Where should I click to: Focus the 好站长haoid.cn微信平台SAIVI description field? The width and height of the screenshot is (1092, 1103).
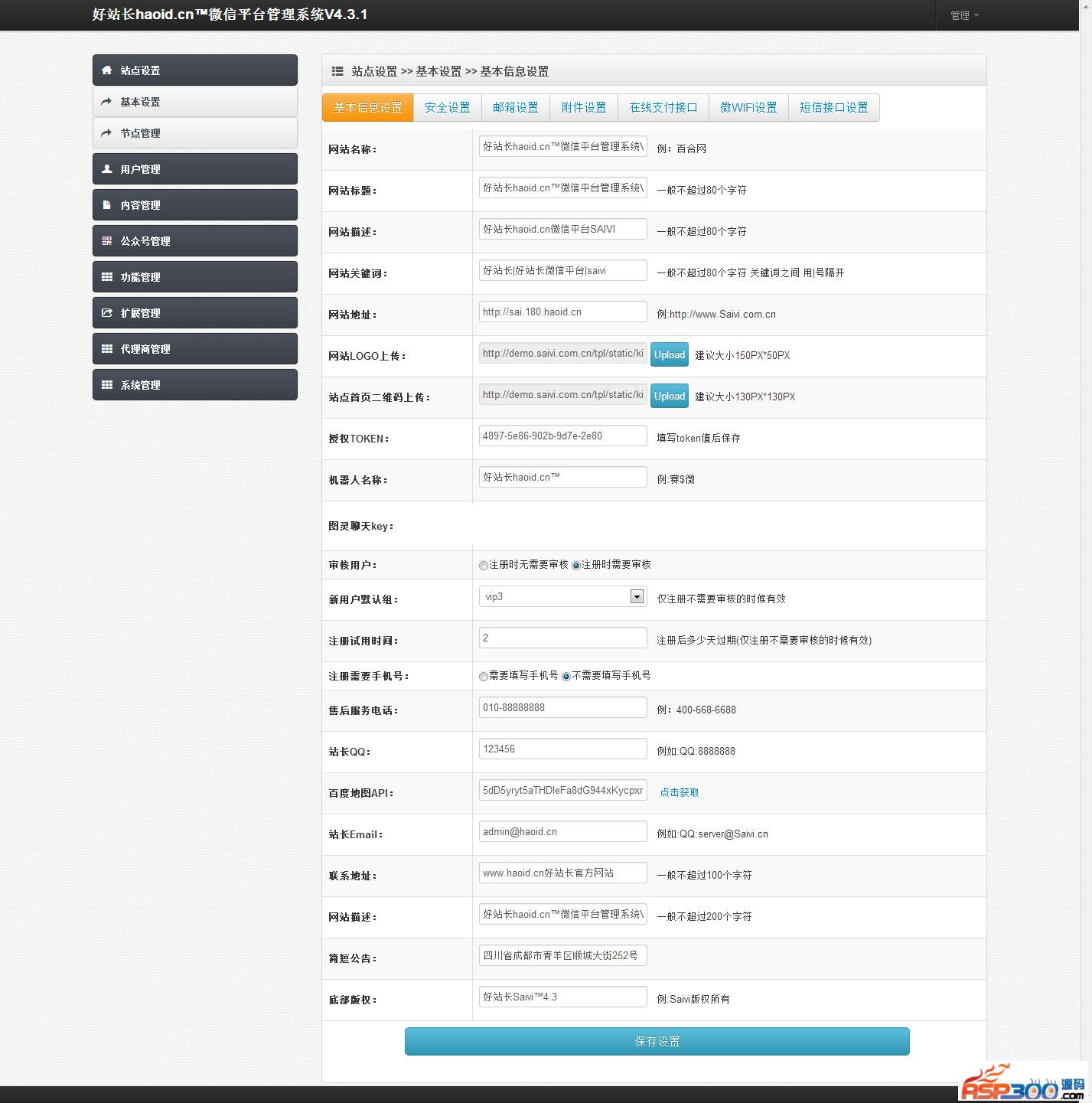[x=563, y=229]
